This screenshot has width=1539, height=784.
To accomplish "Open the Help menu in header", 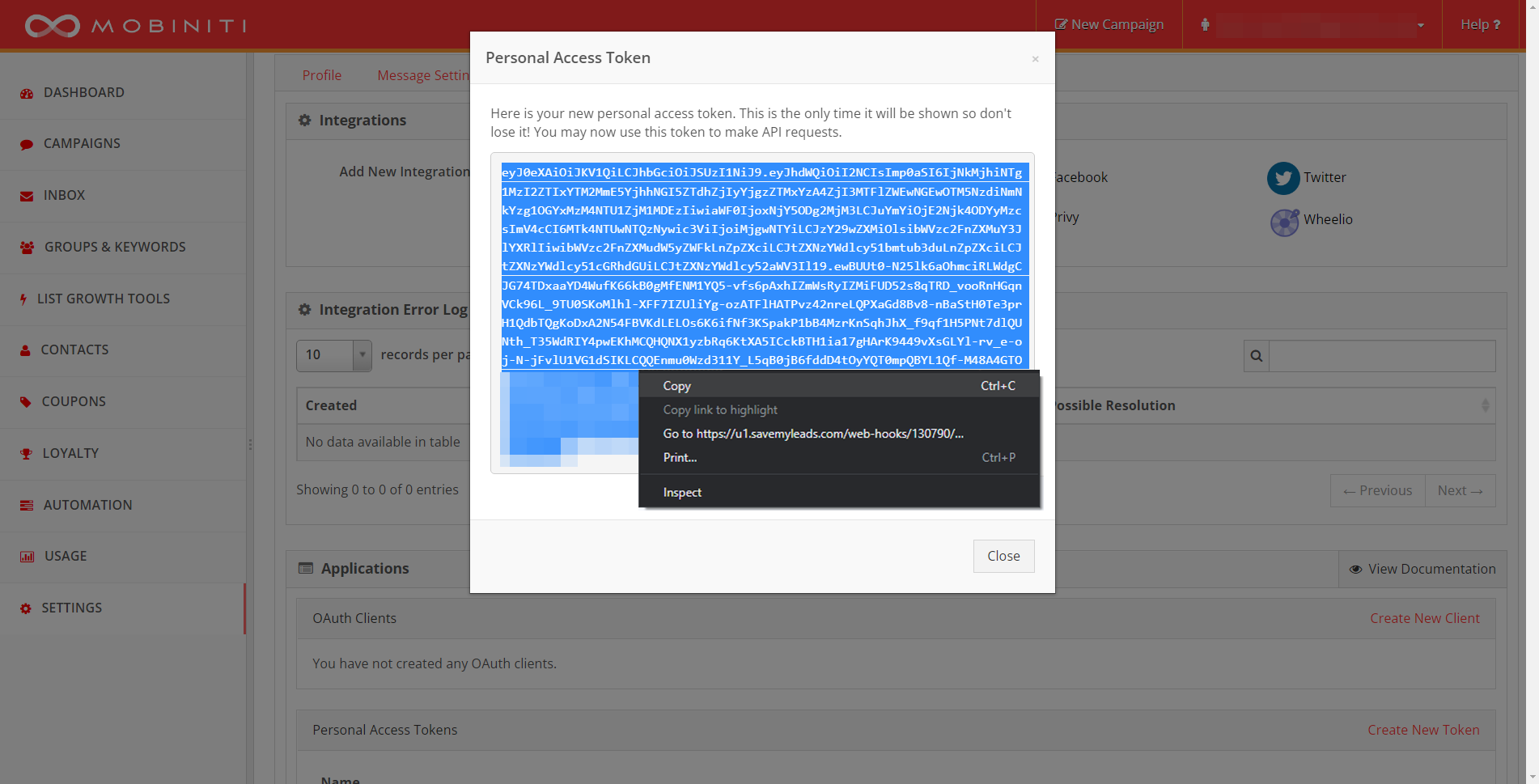I will point(1480,24).
